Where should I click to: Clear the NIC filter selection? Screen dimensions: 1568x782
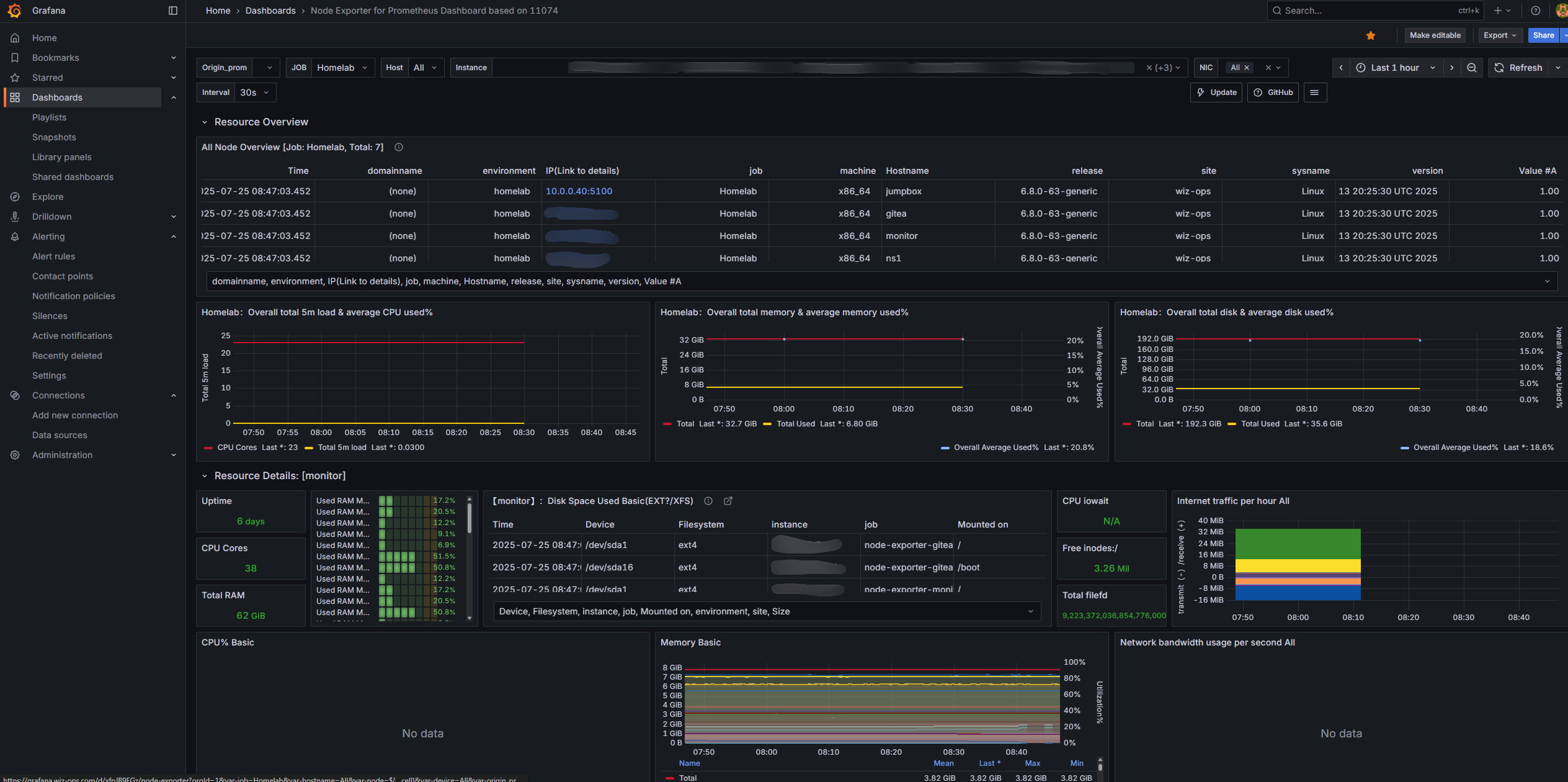[x=1268, y=68]
